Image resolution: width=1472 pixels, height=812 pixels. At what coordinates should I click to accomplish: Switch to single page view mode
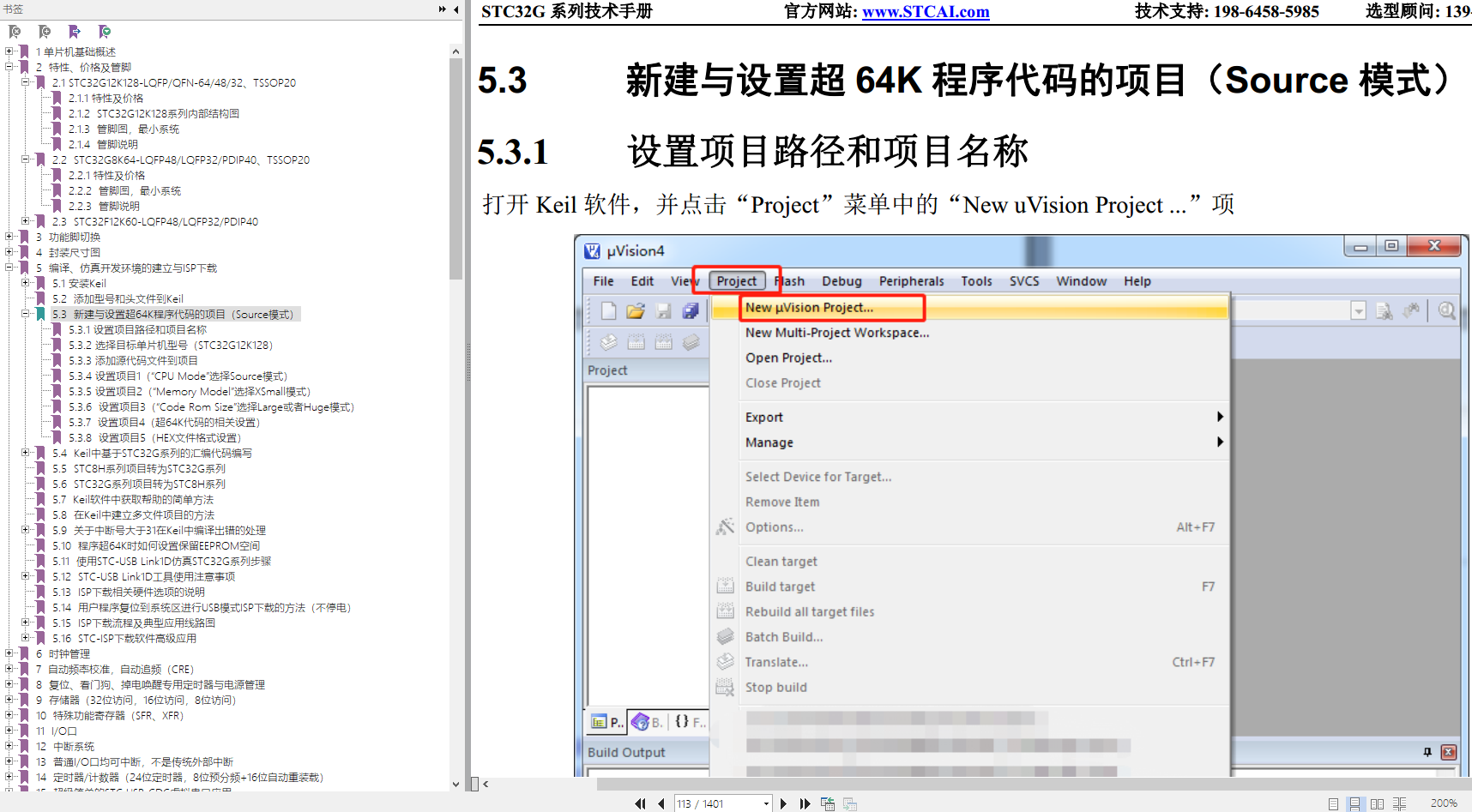1333,803
